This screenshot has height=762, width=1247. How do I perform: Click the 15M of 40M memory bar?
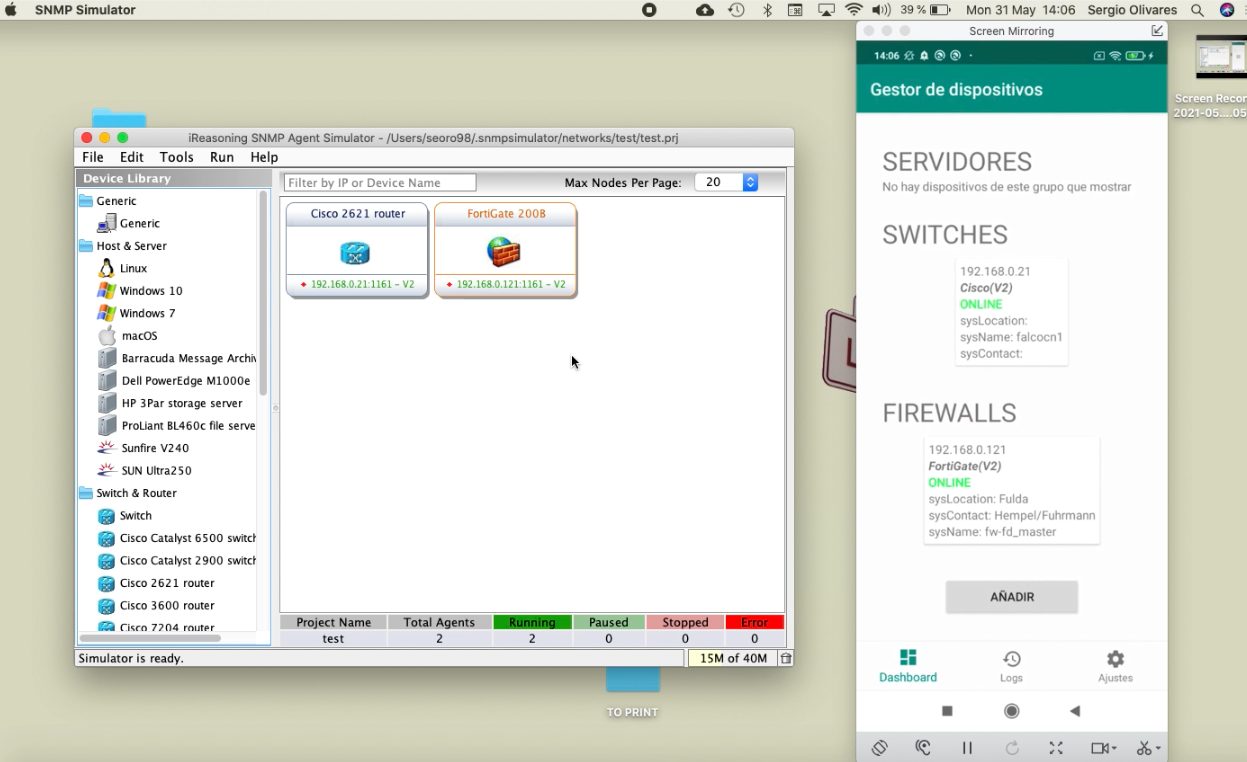[733, 658]
